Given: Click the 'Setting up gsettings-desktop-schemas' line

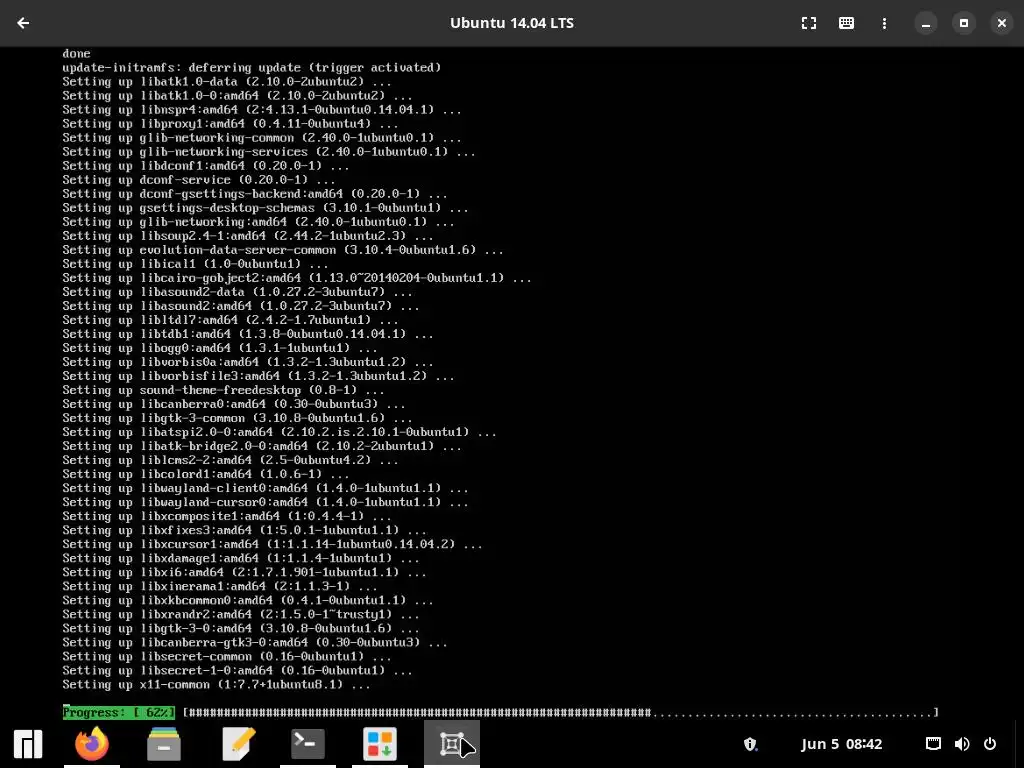Looking at the screenshot, I should 265,208.
